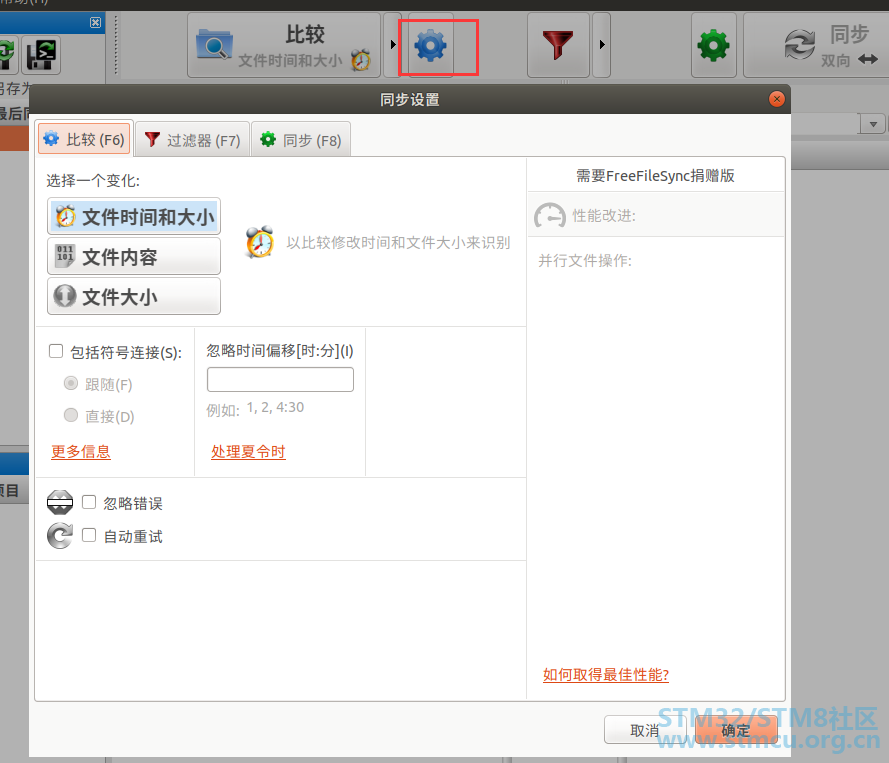Open synchronization settings green gear icon
This screenshot has width=889, height=763.
pos(713,45)
